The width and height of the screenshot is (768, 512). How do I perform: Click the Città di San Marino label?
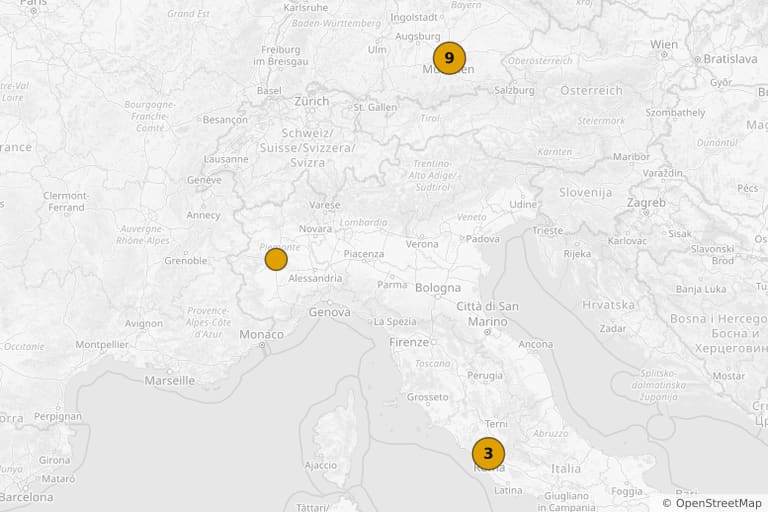pos(487,314)
